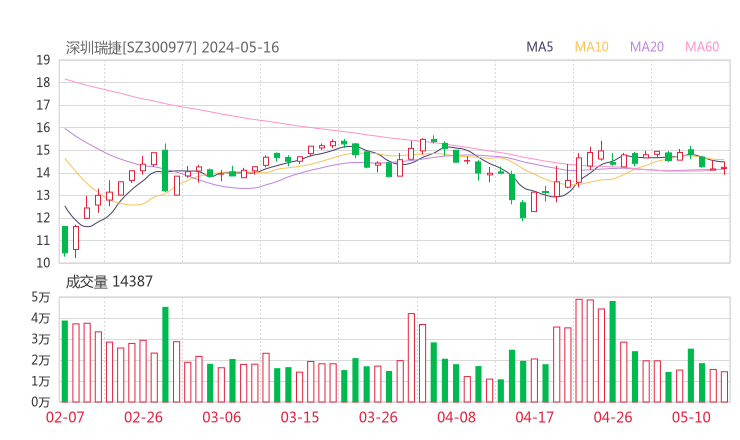The height and width of the screenshot is (440, 740).
Task: Click the first green candlestick at 02-07
Action: (x=65, y=240)
